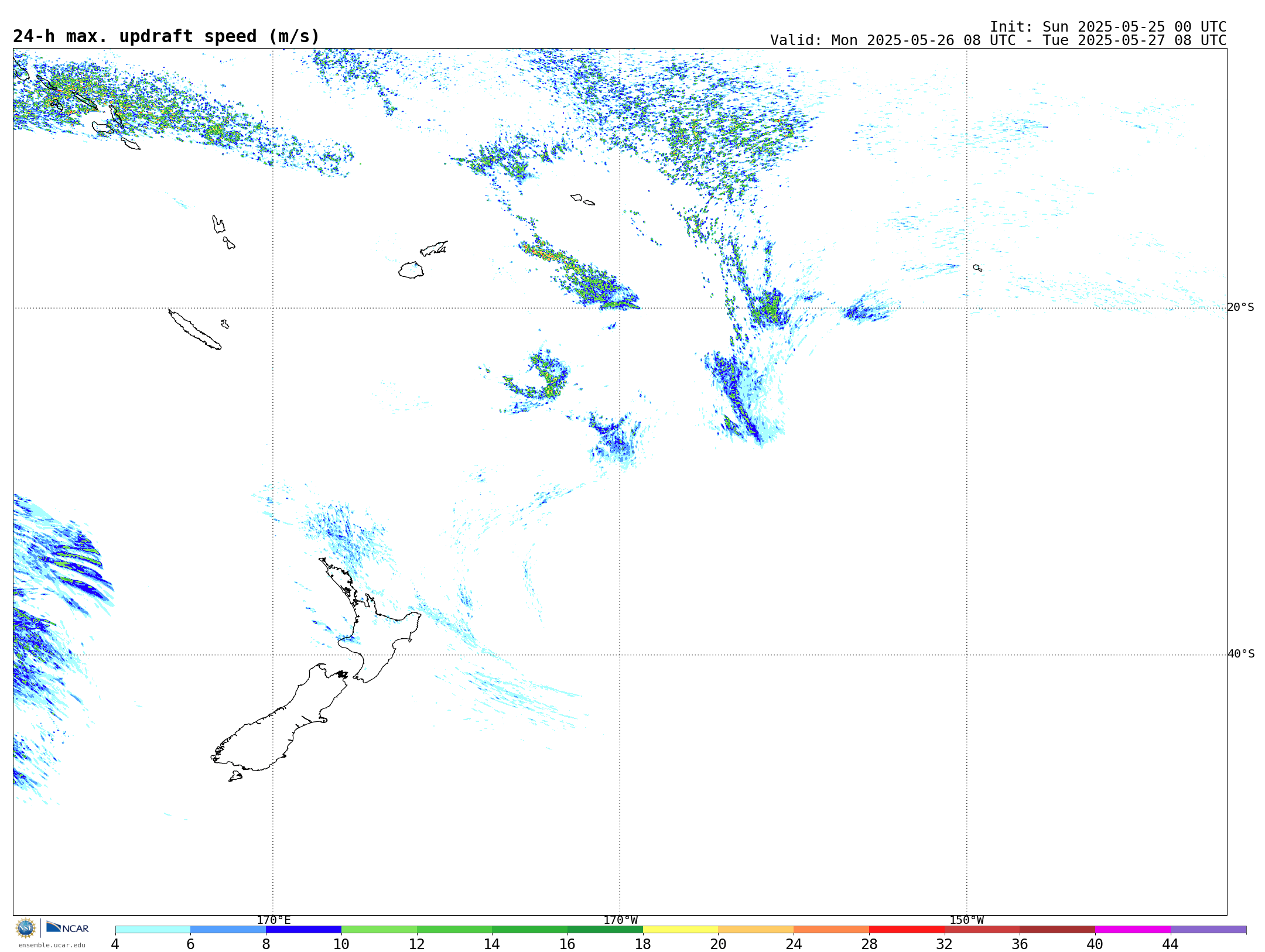Click the colorbar tick label 18
Image resolution: width=1265 pixels, height=952 pixels.
pos(642,944)
